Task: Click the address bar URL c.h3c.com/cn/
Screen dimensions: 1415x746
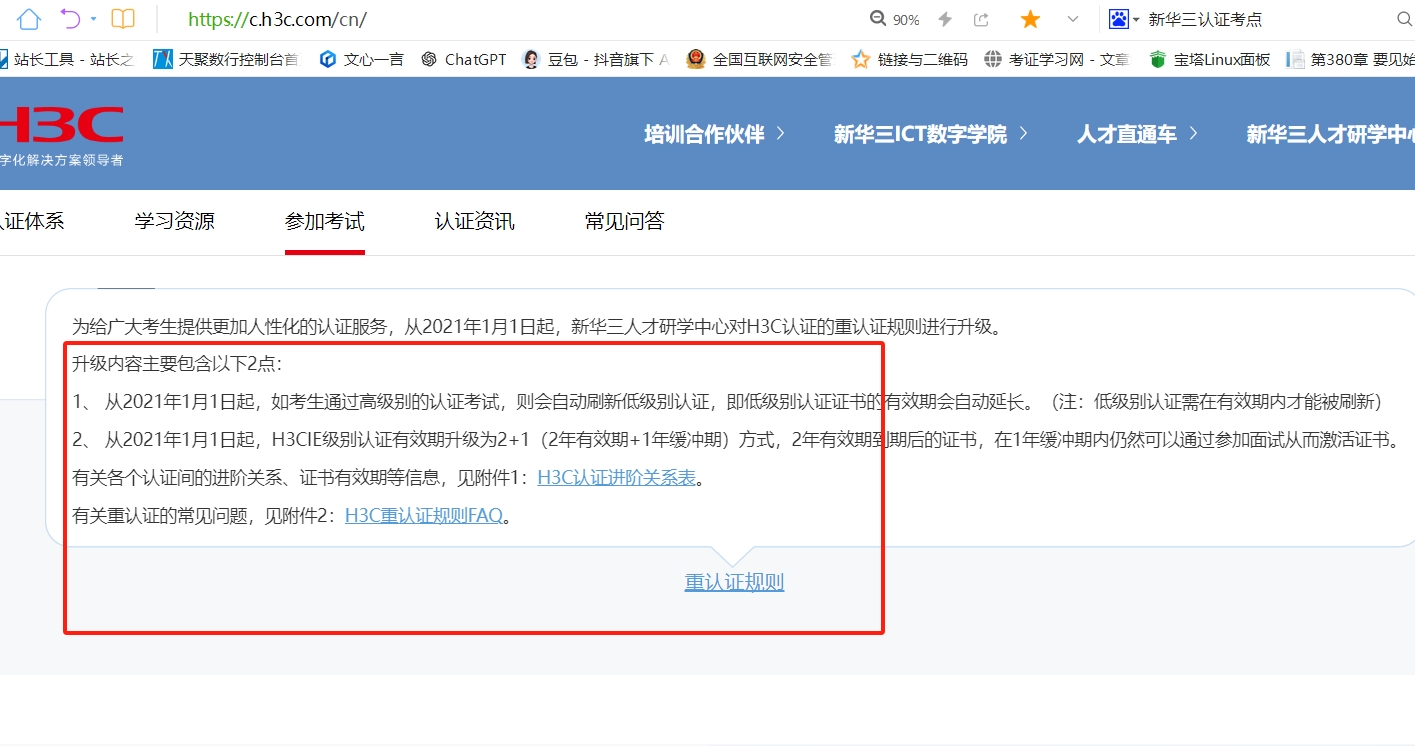Action: [278, 20]
